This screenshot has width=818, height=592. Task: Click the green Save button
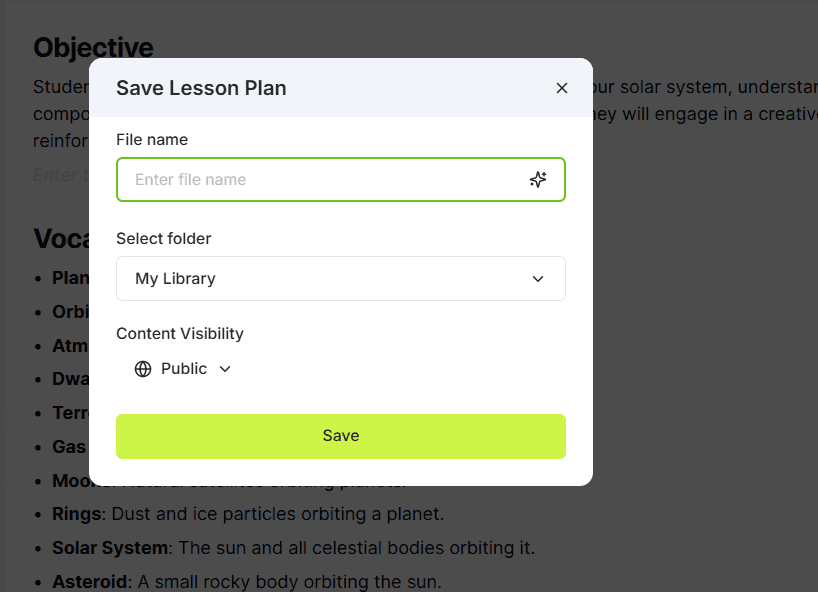coord(341,437)
